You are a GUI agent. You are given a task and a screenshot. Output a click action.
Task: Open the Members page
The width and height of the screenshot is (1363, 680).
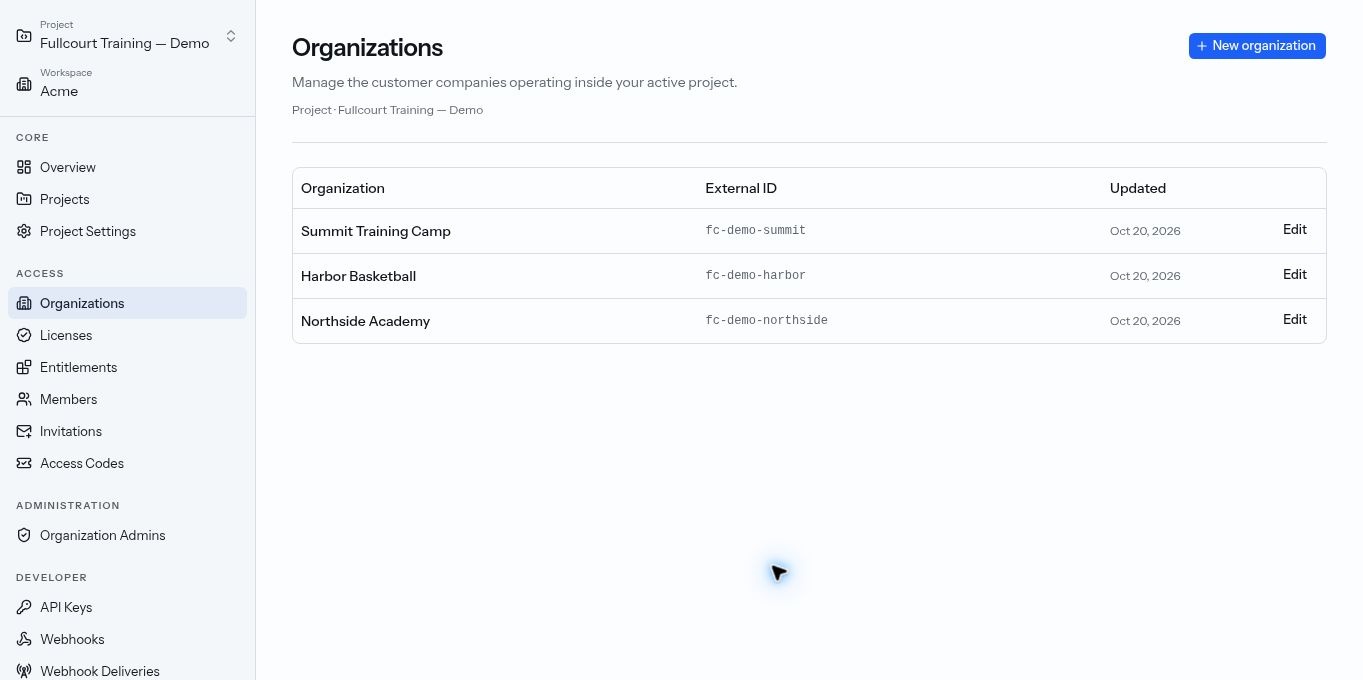[127, 399]
